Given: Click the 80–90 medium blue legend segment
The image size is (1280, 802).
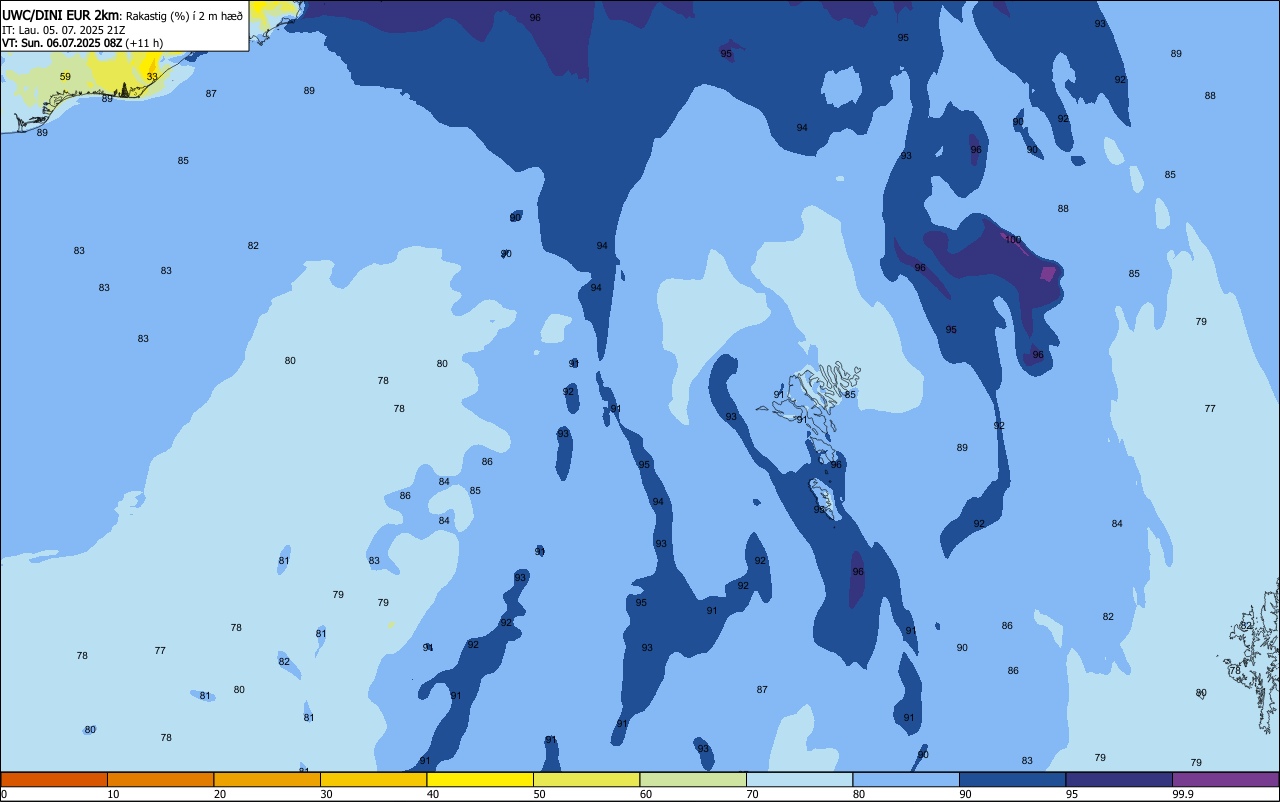Looking at the screenshot, I should click(x=906, y=779).
